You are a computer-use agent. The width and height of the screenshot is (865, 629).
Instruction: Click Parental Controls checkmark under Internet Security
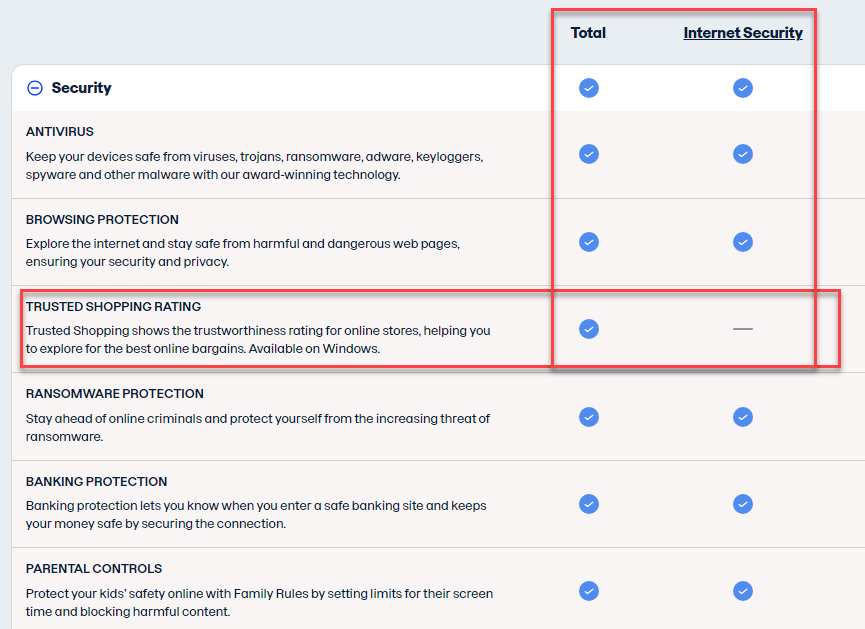tap(742, 590)
